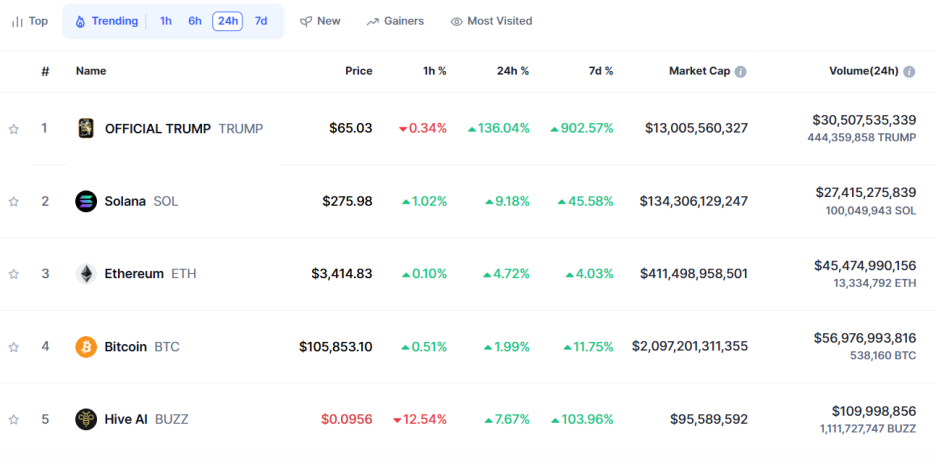Switch trending timeframe to 7d

[x=261, y=22]
